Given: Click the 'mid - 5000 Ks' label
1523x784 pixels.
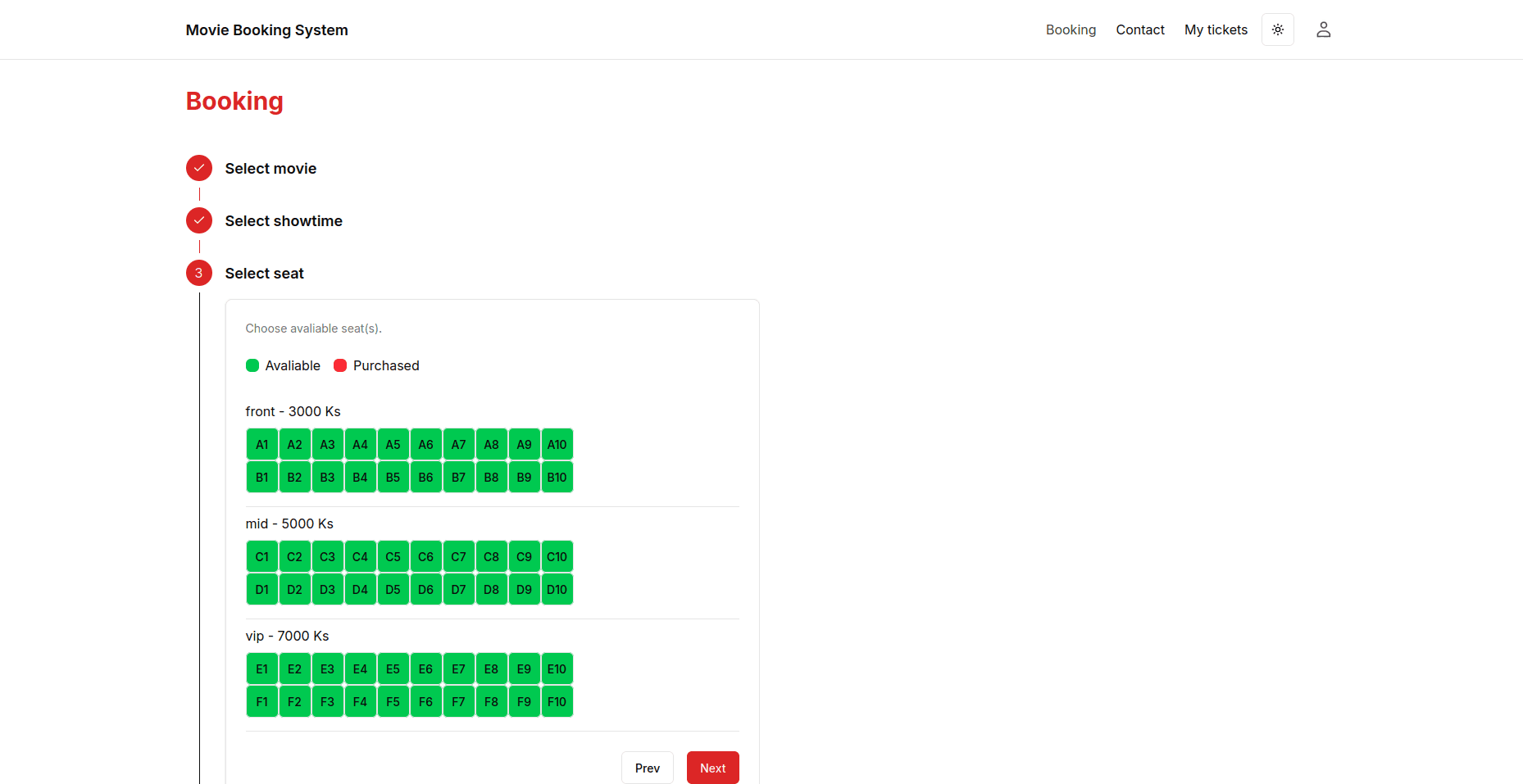Looking at the screenshot, I should [289, 523].
